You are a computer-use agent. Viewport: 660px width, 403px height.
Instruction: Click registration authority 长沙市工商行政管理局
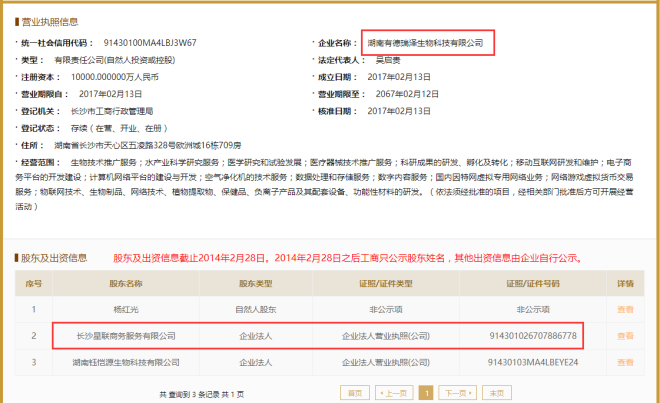tap(112, 111)
